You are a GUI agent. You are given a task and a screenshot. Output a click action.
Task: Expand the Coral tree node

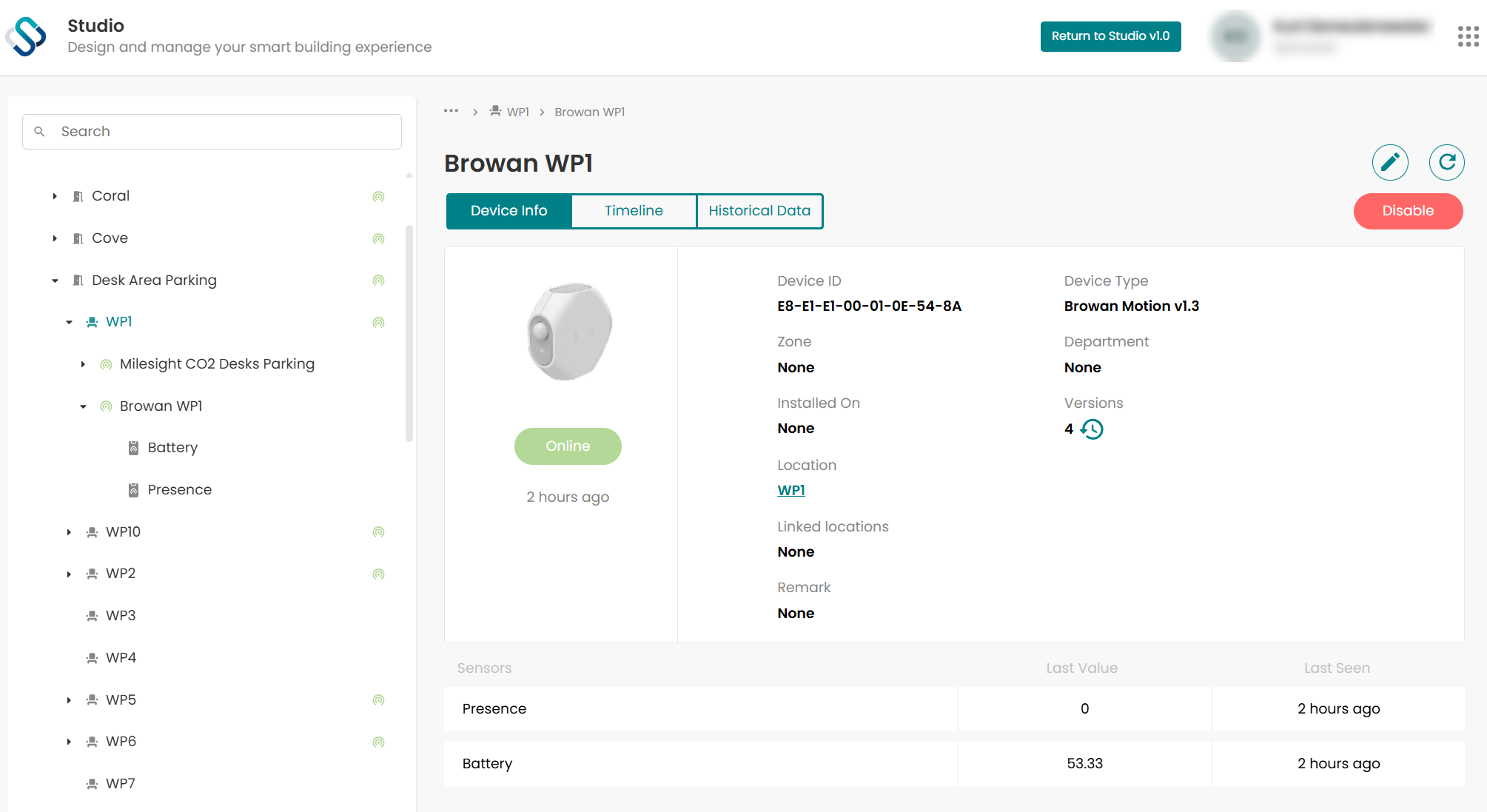click(x=55, y=196)
